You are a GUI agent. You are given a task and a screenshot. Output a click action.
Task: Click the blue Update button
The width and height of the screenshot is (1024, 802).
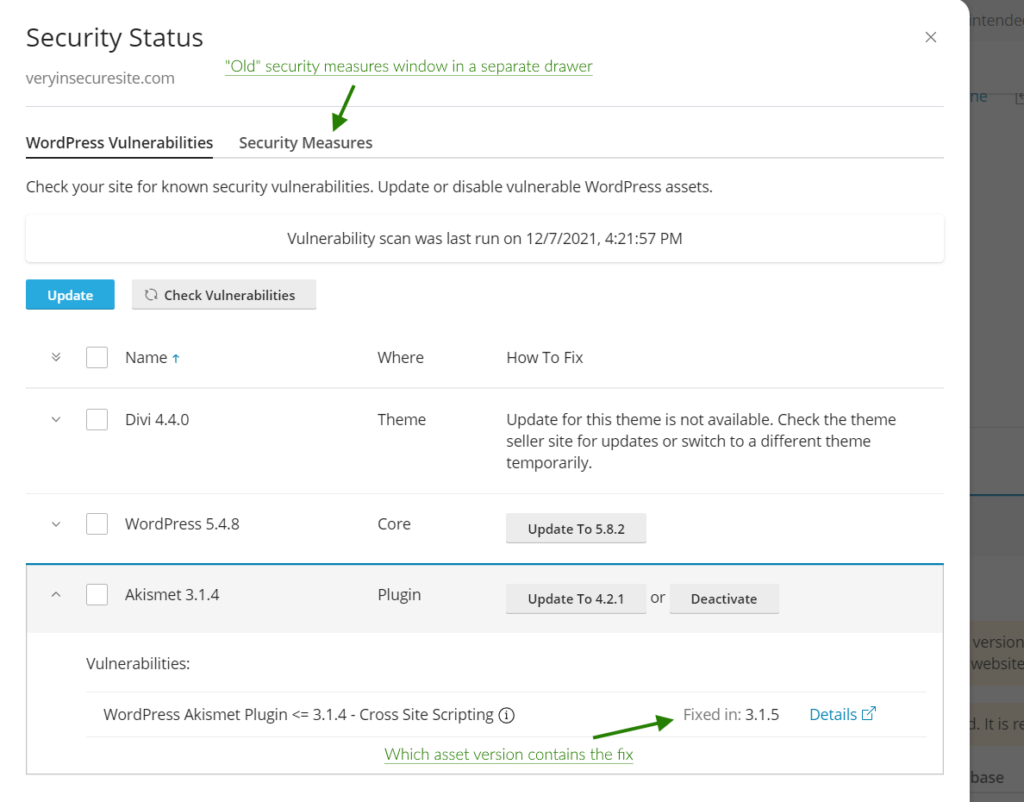pos(70,295)
